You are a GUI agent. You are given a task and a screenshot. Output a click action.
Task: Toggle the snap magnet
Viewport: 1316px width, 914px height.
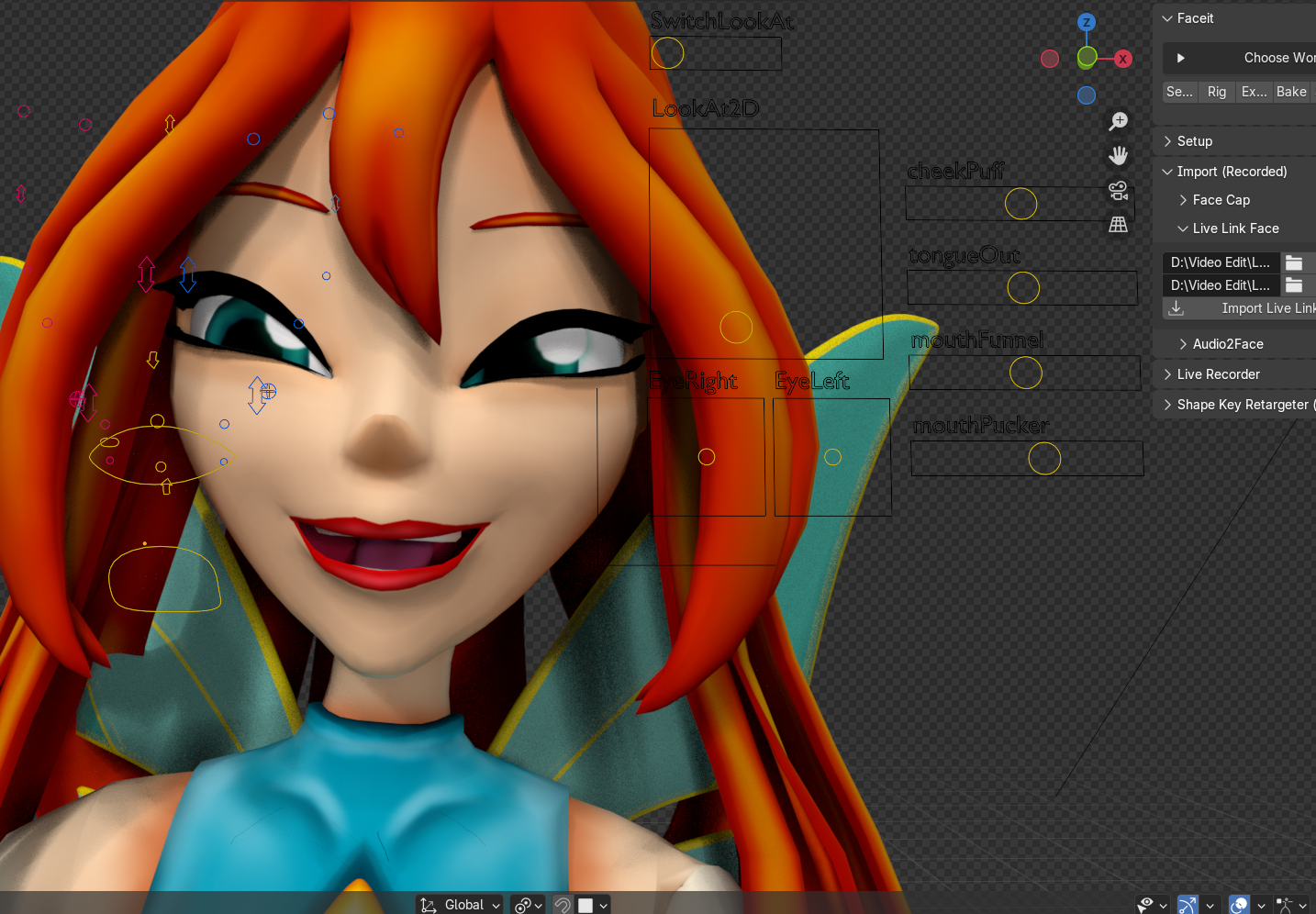coord(563,905)
